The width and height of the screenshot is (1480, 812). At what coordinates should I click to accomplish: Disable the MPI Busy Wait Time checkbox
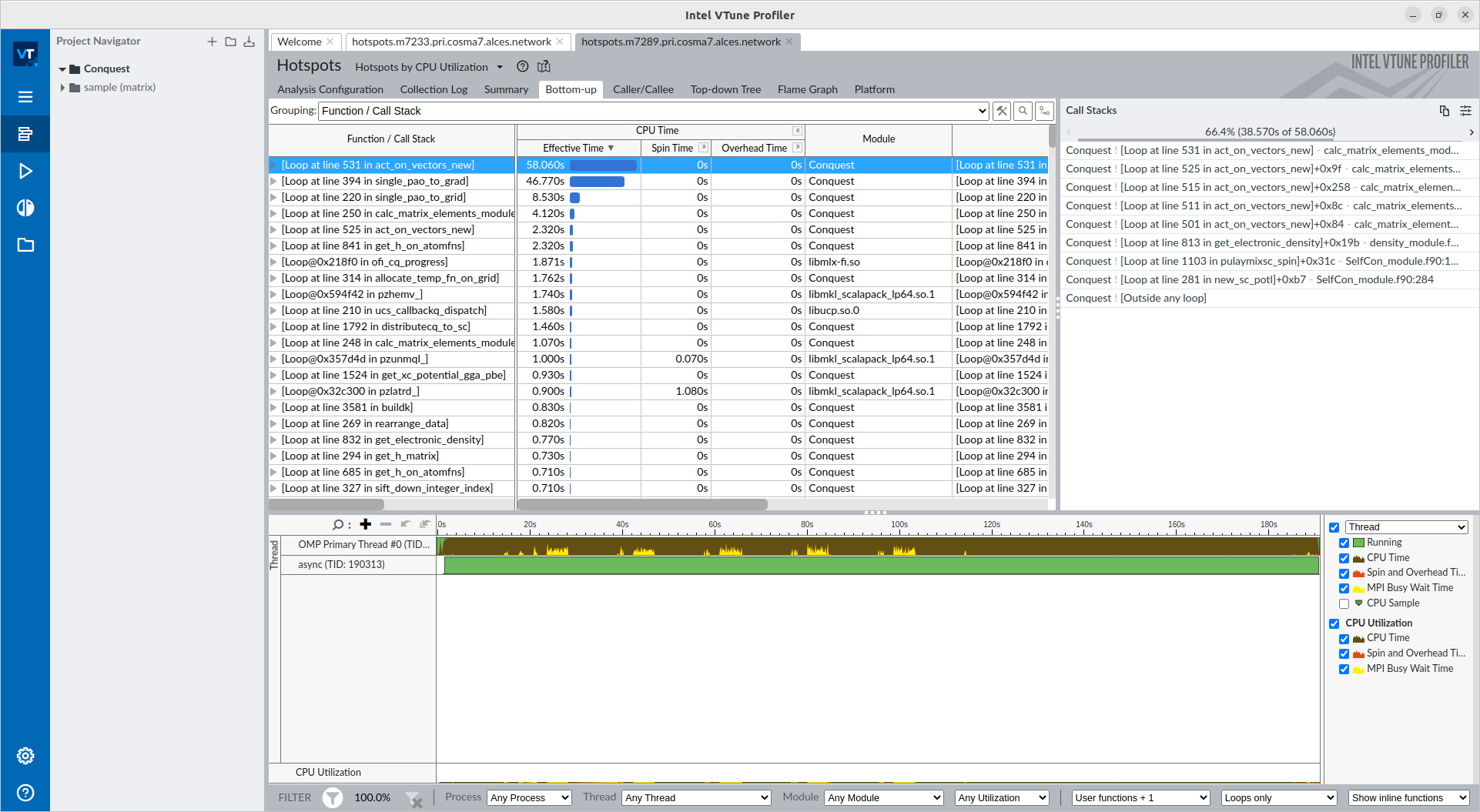[x=1345, y=588]
